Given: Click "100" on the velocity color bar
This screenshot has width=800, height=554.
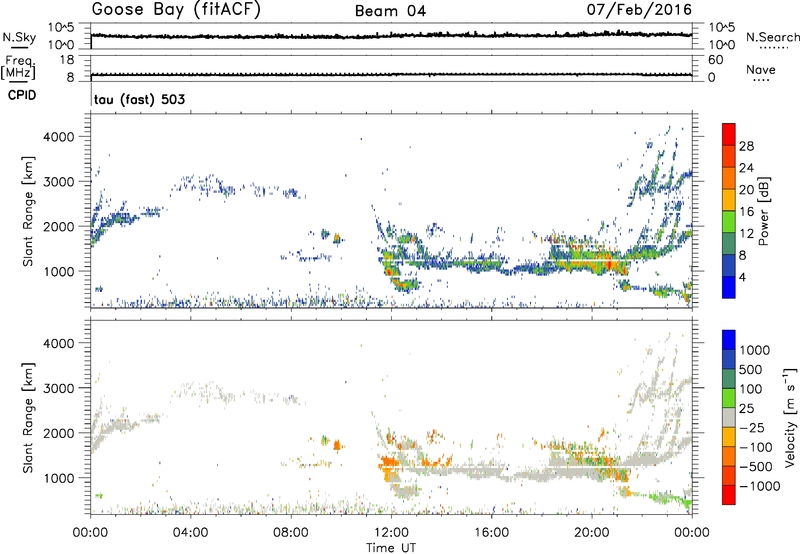Looking at the screenshot, I should pyautogui.click(x=751, y=389).
